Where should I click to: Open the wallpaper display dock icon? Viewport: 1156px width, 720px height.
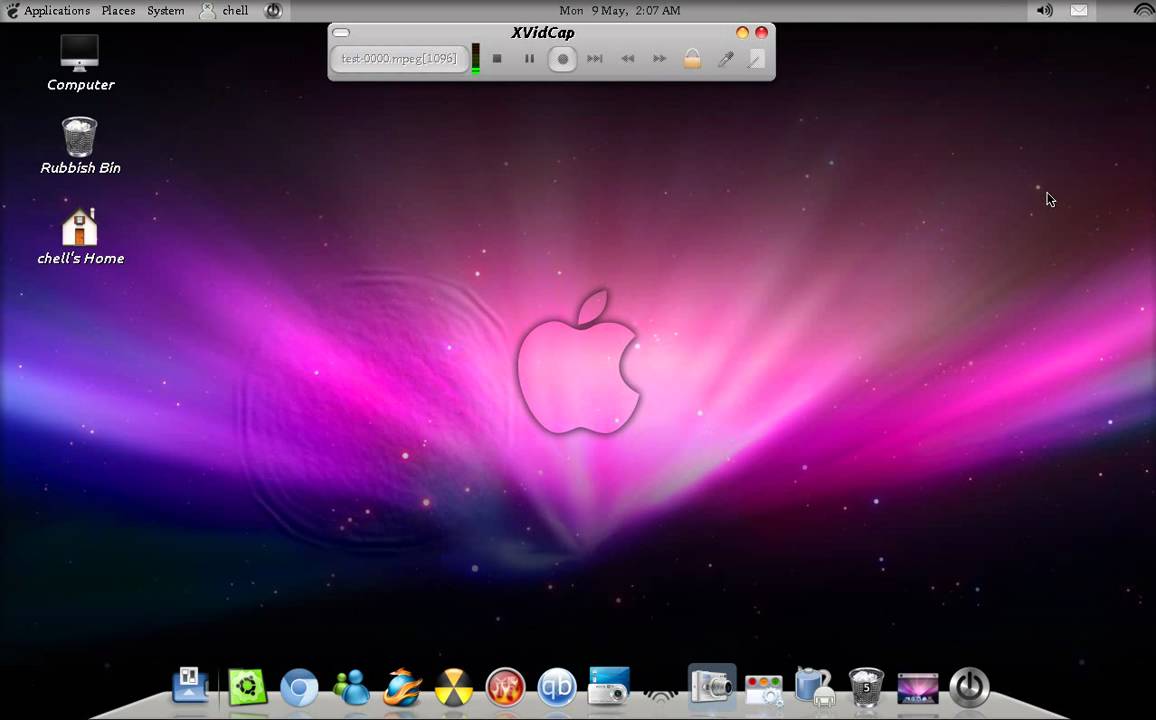pyautogui.click(x=918, y=688)
